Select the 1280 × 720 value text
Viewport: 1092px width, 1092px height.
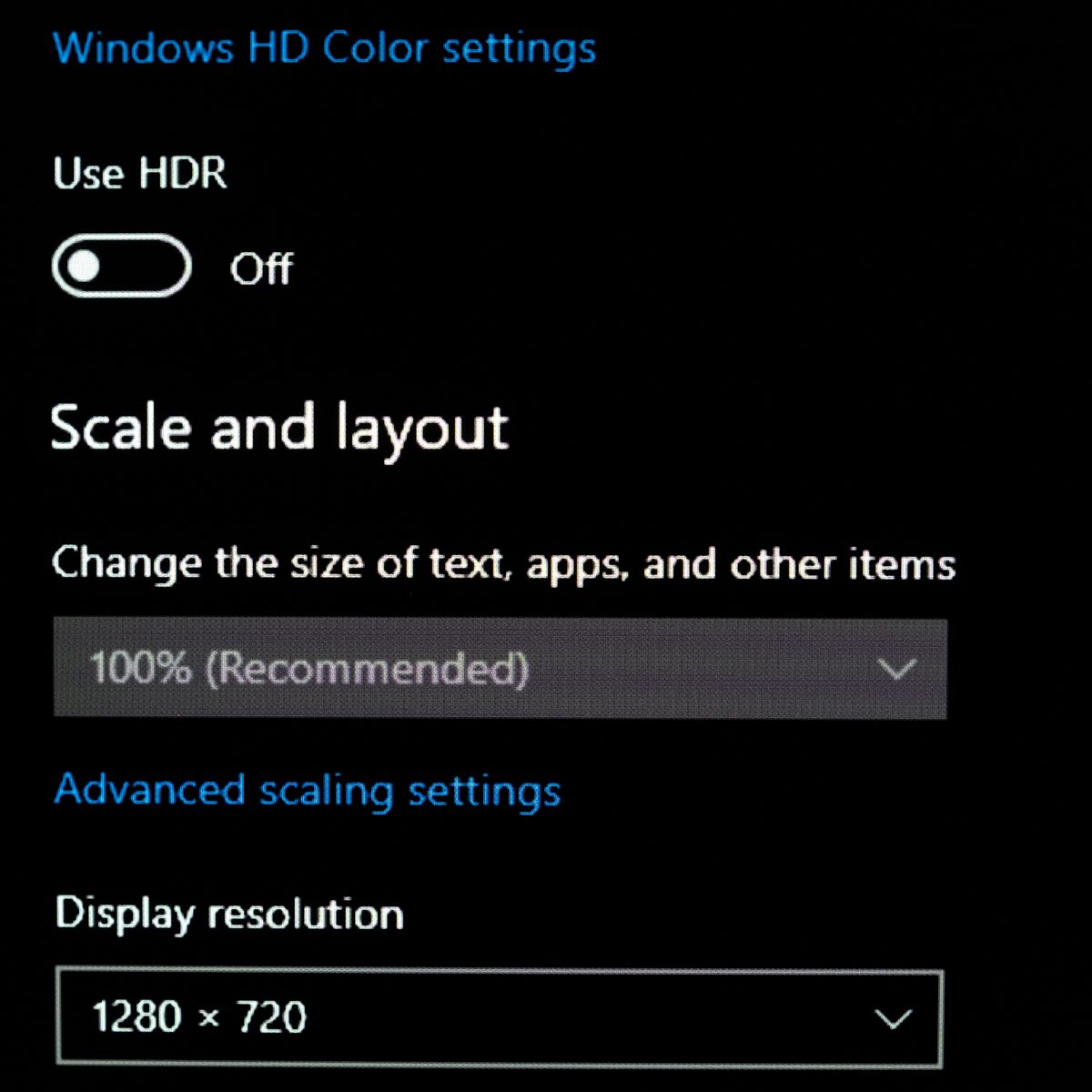pos(199,1016)
